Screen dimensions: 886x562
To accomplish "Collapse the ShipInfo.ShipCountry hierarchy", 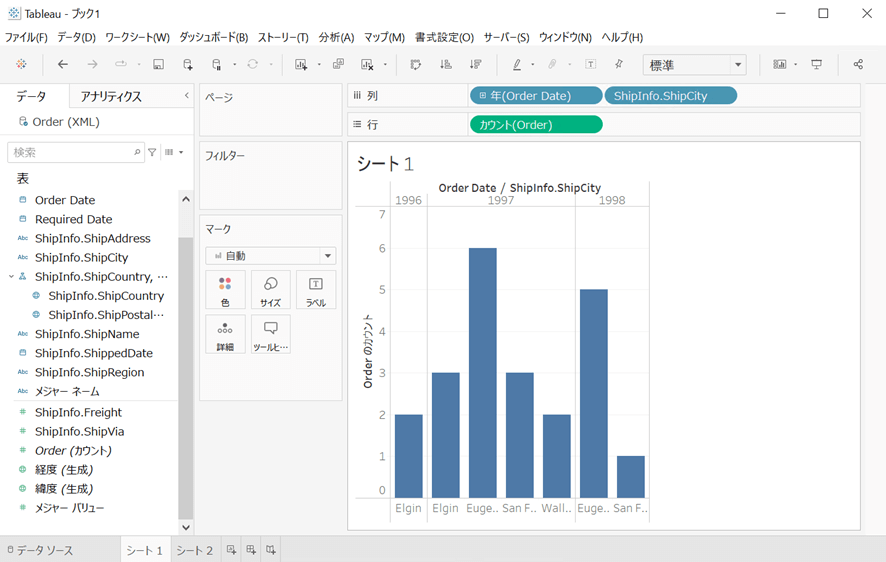I will [11, 277].
